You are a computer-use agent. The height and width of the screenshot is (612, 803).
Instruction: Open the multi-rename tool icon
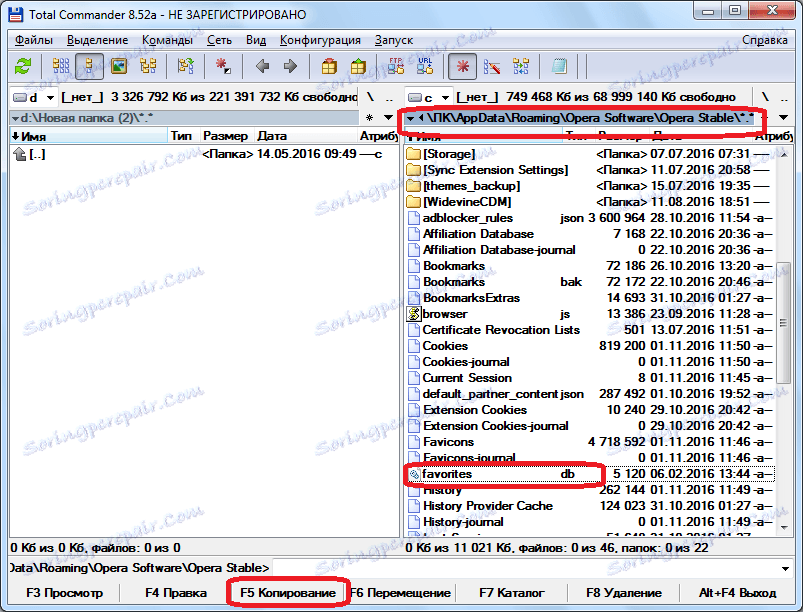[x=492, y=66]
